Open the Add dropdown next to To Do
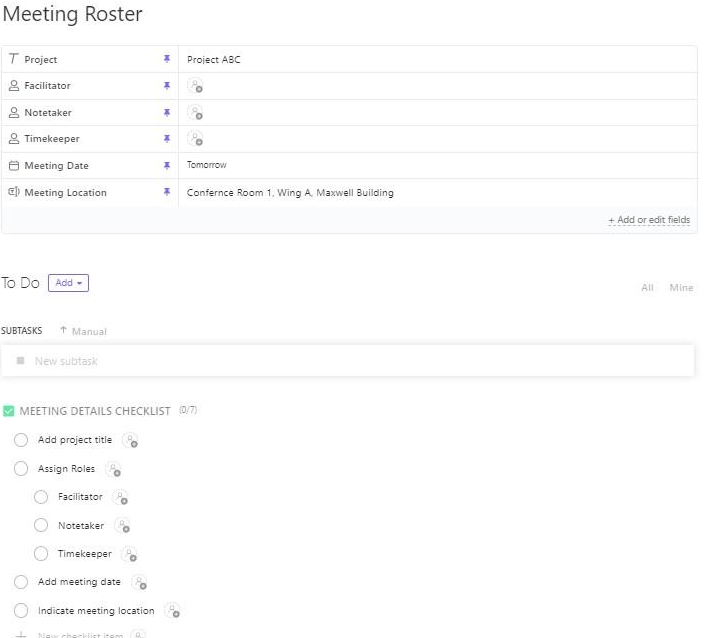Image resolution: width=709 pixels, height=638 pixels. tap(68, 283)
